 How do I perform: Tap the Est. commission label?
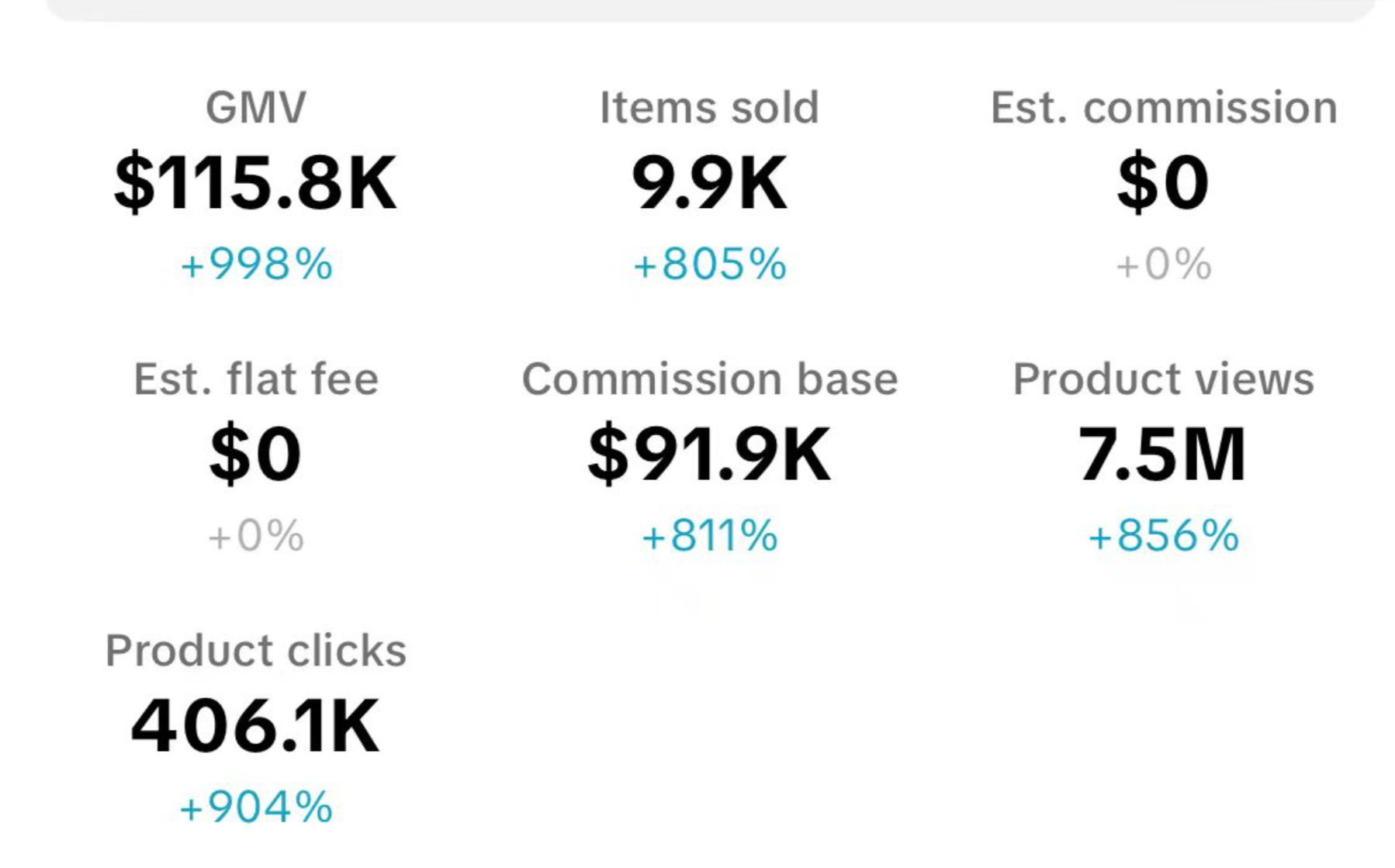tap(1163, 107)
